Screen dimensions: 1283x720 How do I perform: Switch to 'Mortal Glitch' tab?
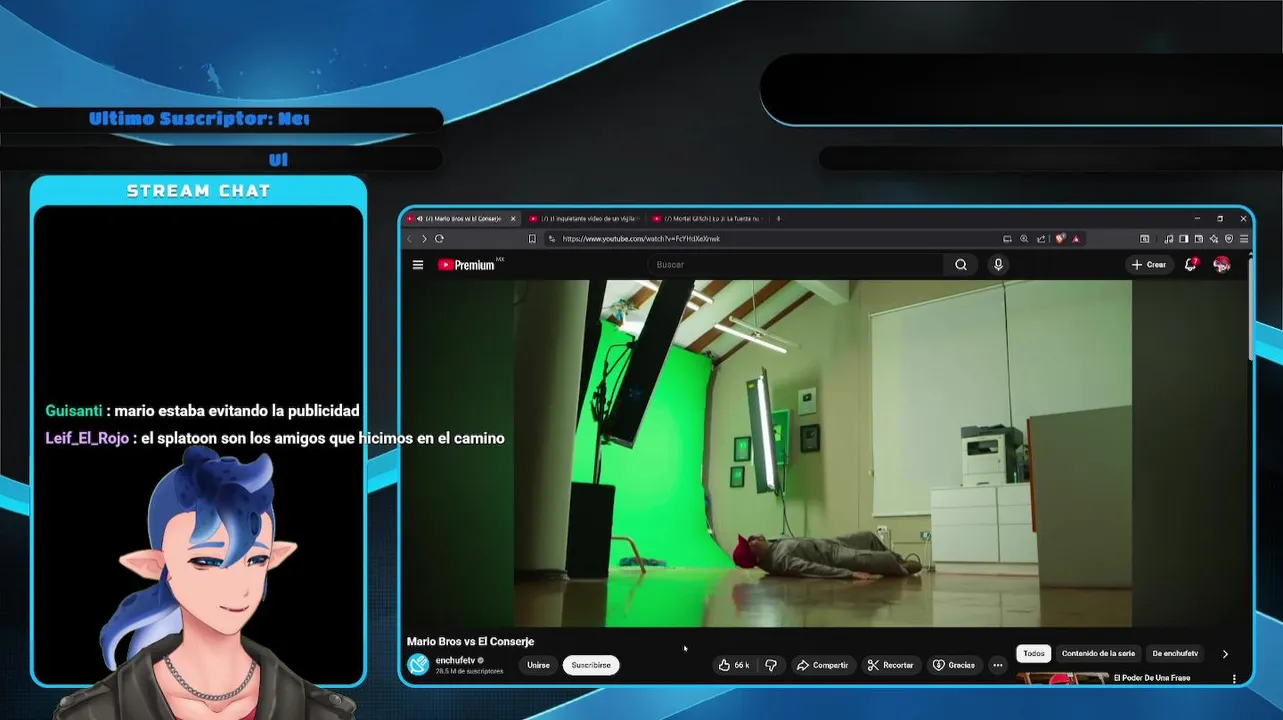[706, 218]
